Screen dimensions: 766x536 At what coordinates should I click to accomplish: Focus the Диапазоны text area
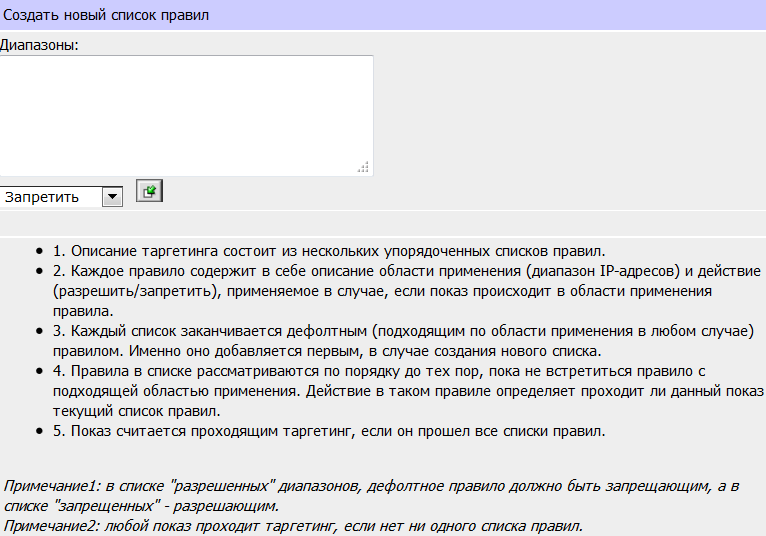click(x=187, y=116)
